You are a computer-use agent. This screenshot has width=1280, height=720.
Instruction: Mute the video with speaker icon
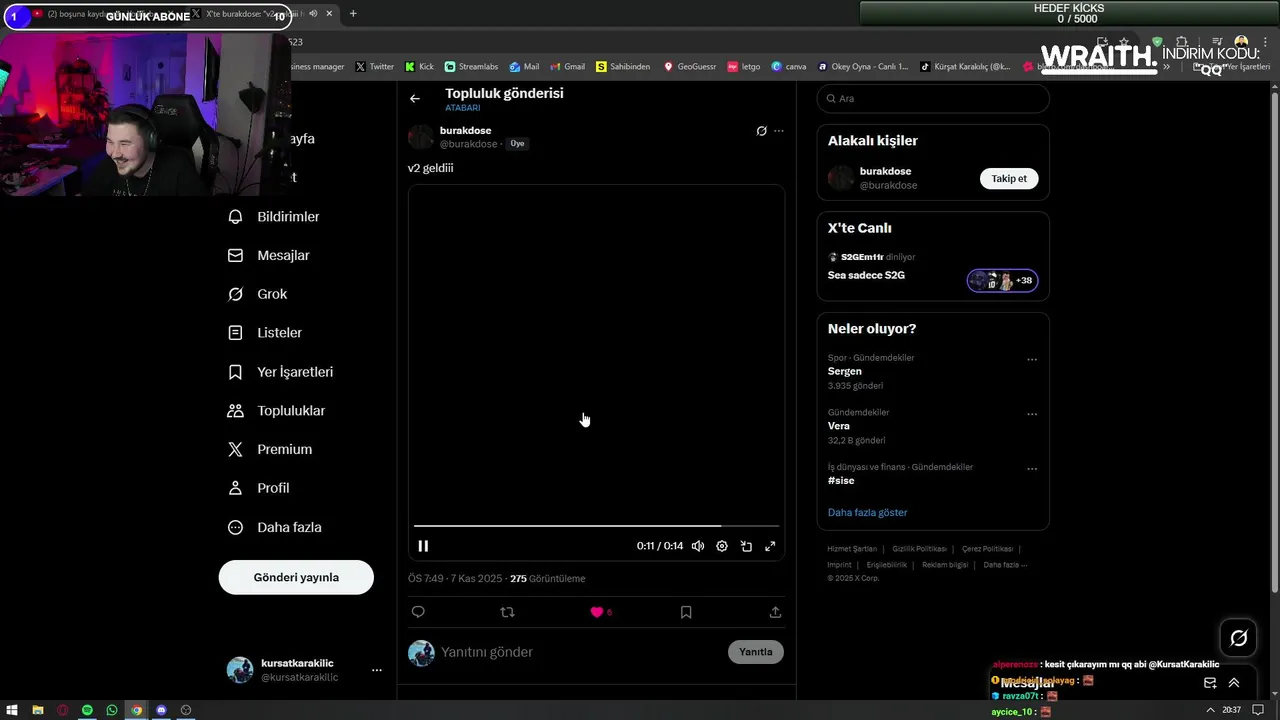pyautogui.click(x=698, y=546)
